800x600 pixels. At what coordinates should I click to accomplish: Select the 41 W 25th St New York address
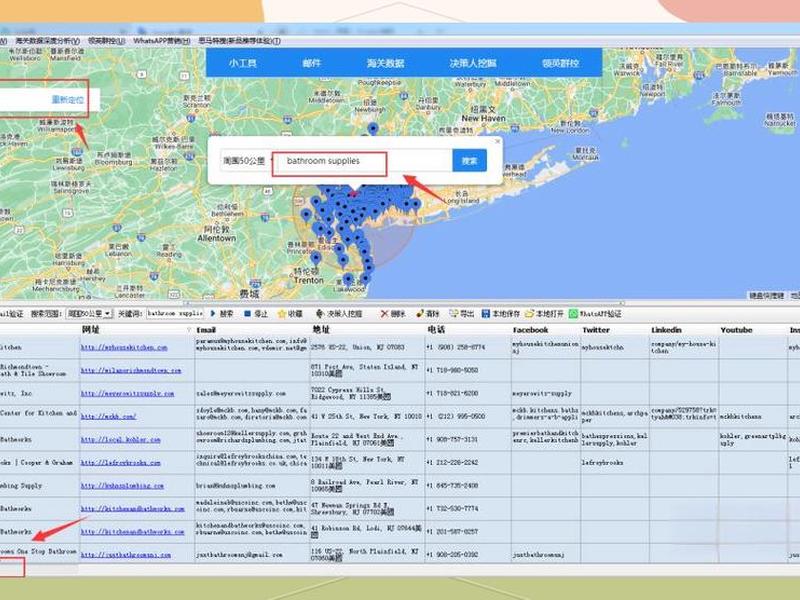(x=366, y=416)
